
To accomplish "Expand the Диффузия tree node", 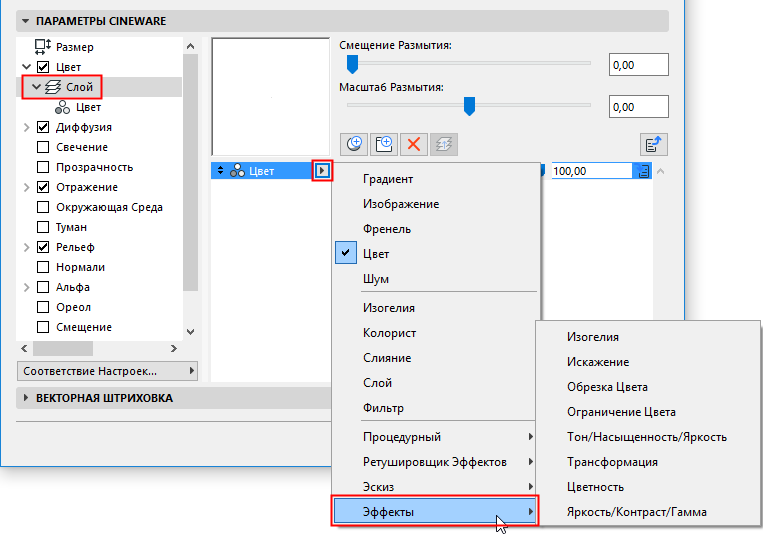I will coord(27,127).
